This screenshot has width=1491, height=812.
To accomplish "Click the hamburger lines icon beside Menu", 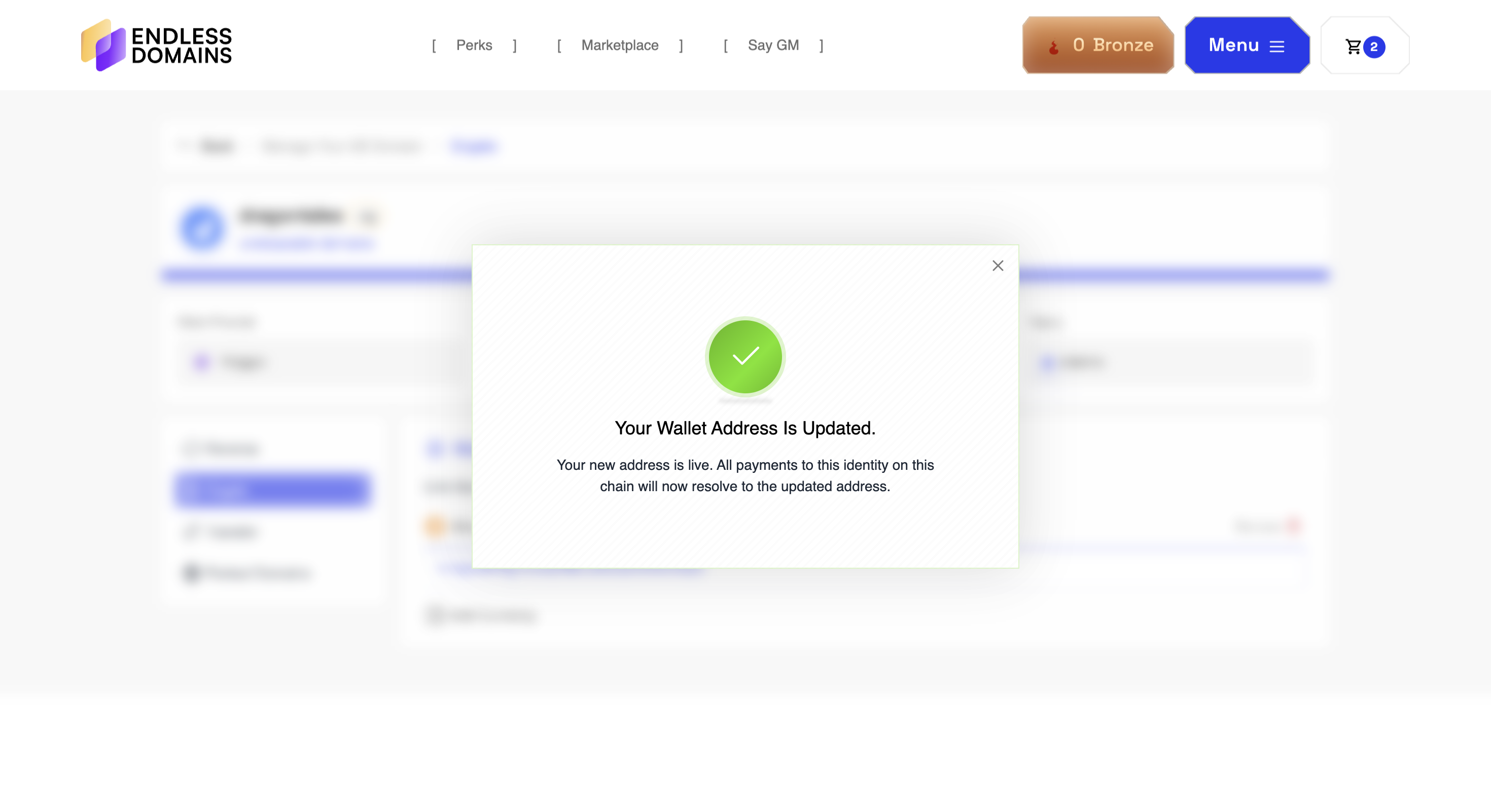I will (x=1276, y=46).
